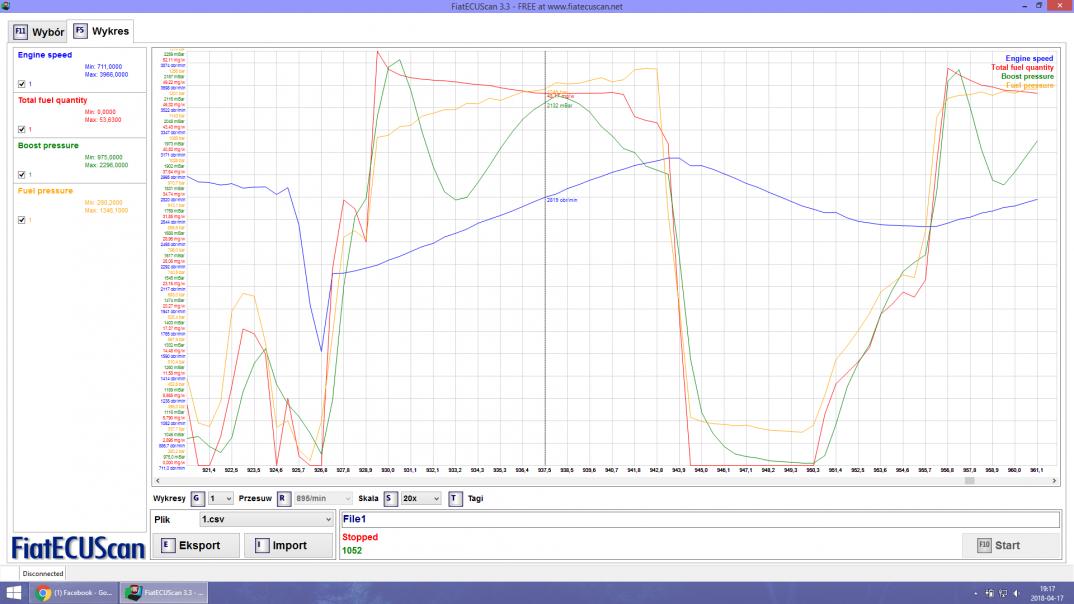
Task: Open Google Chrome from the taskbar
Action: 44,593
